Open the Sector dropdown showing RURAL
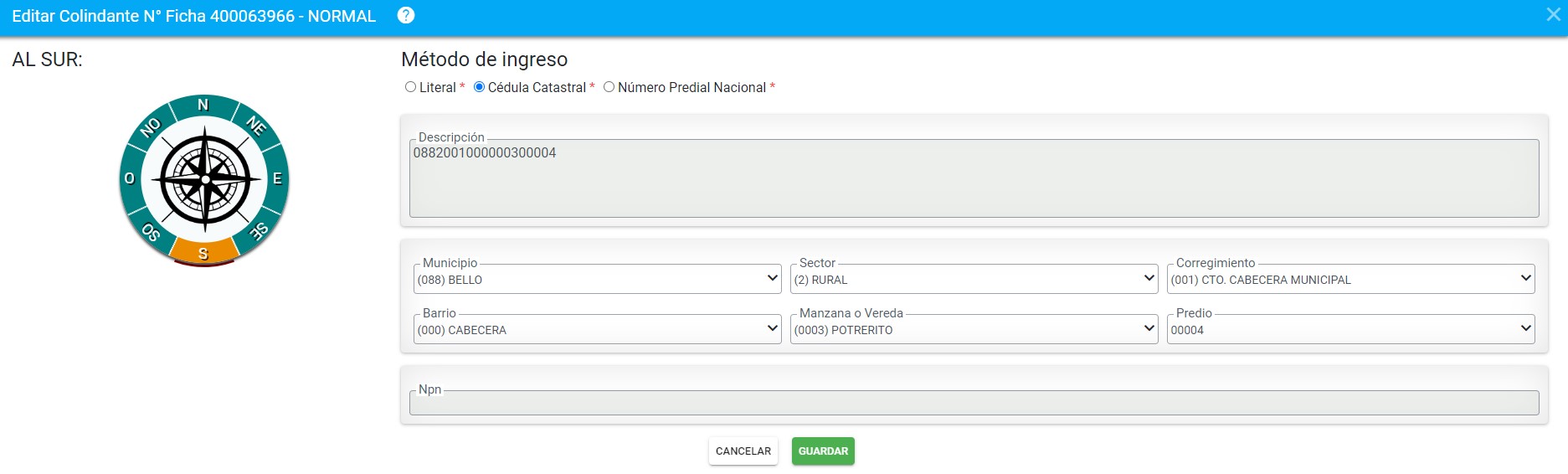1568x474 pixels. [974, 280]
